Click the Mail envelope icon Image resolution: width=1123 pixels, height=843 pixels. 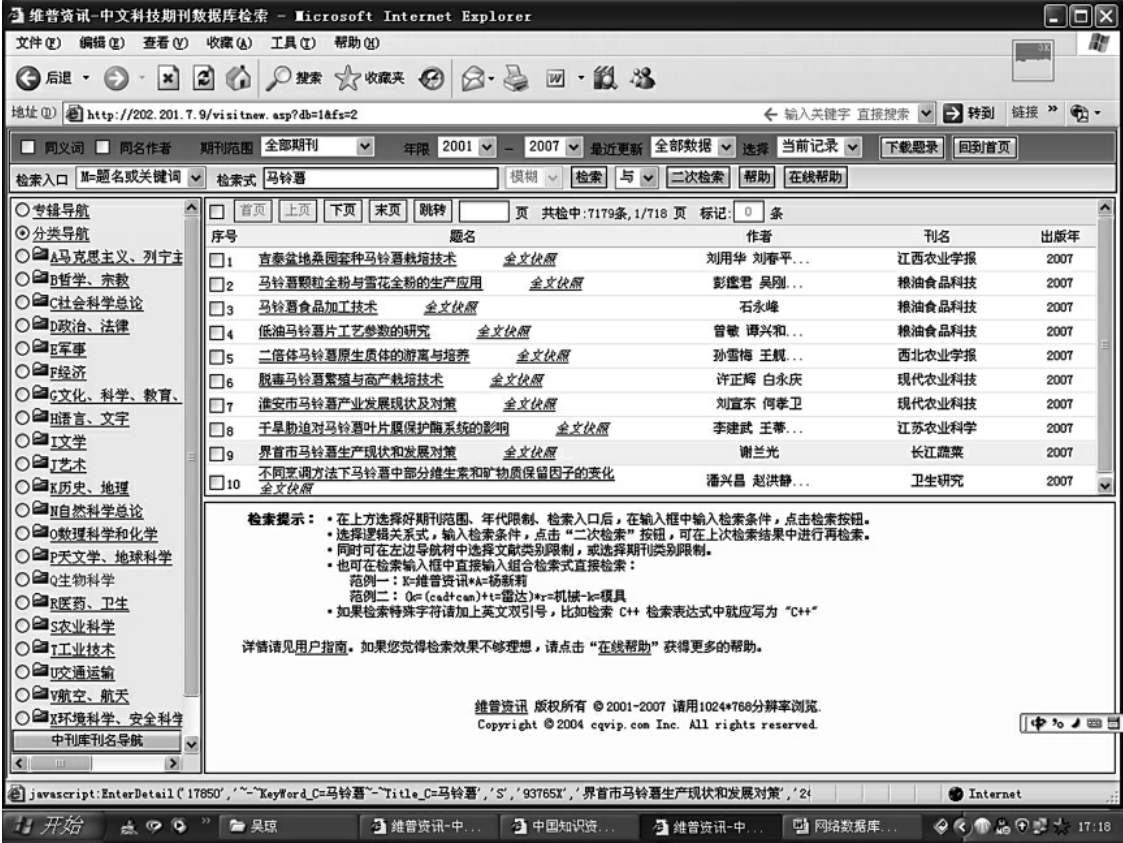coord(473,78)
